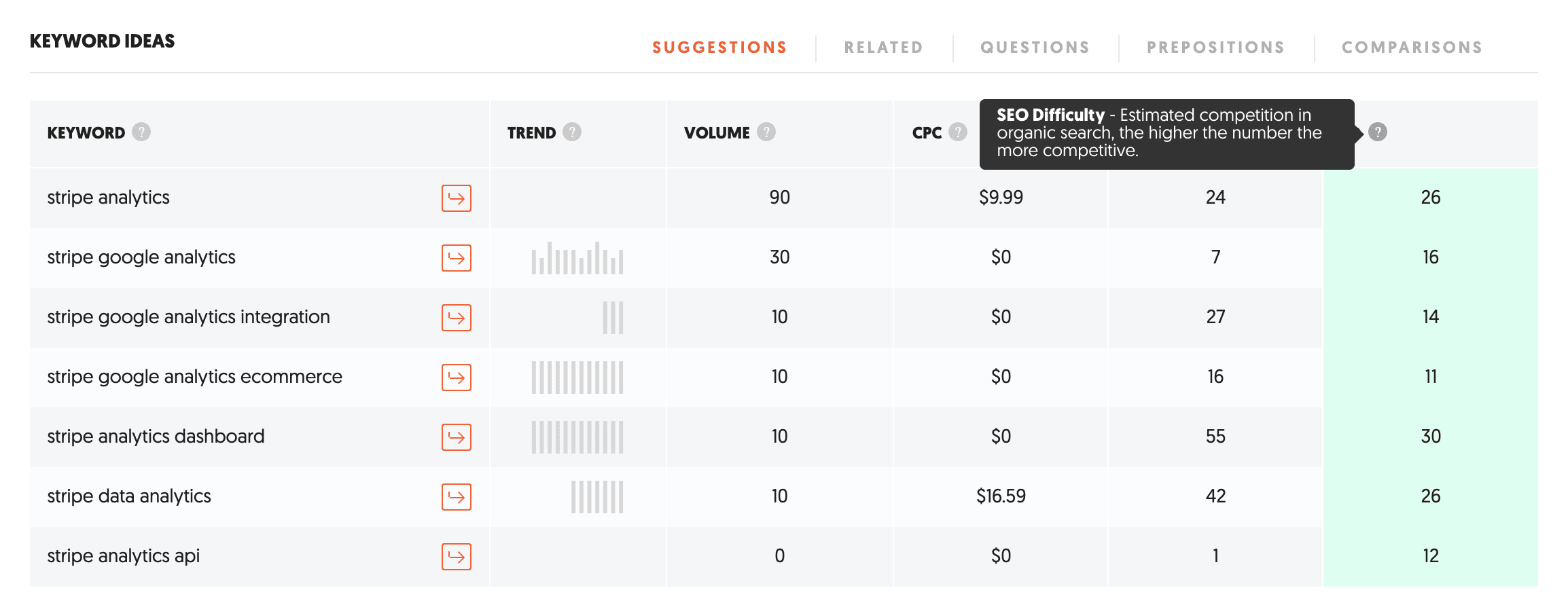Click the stripe data analytics keyword
This screenshot has width=1568, height=607.
(x=129, y=496)
